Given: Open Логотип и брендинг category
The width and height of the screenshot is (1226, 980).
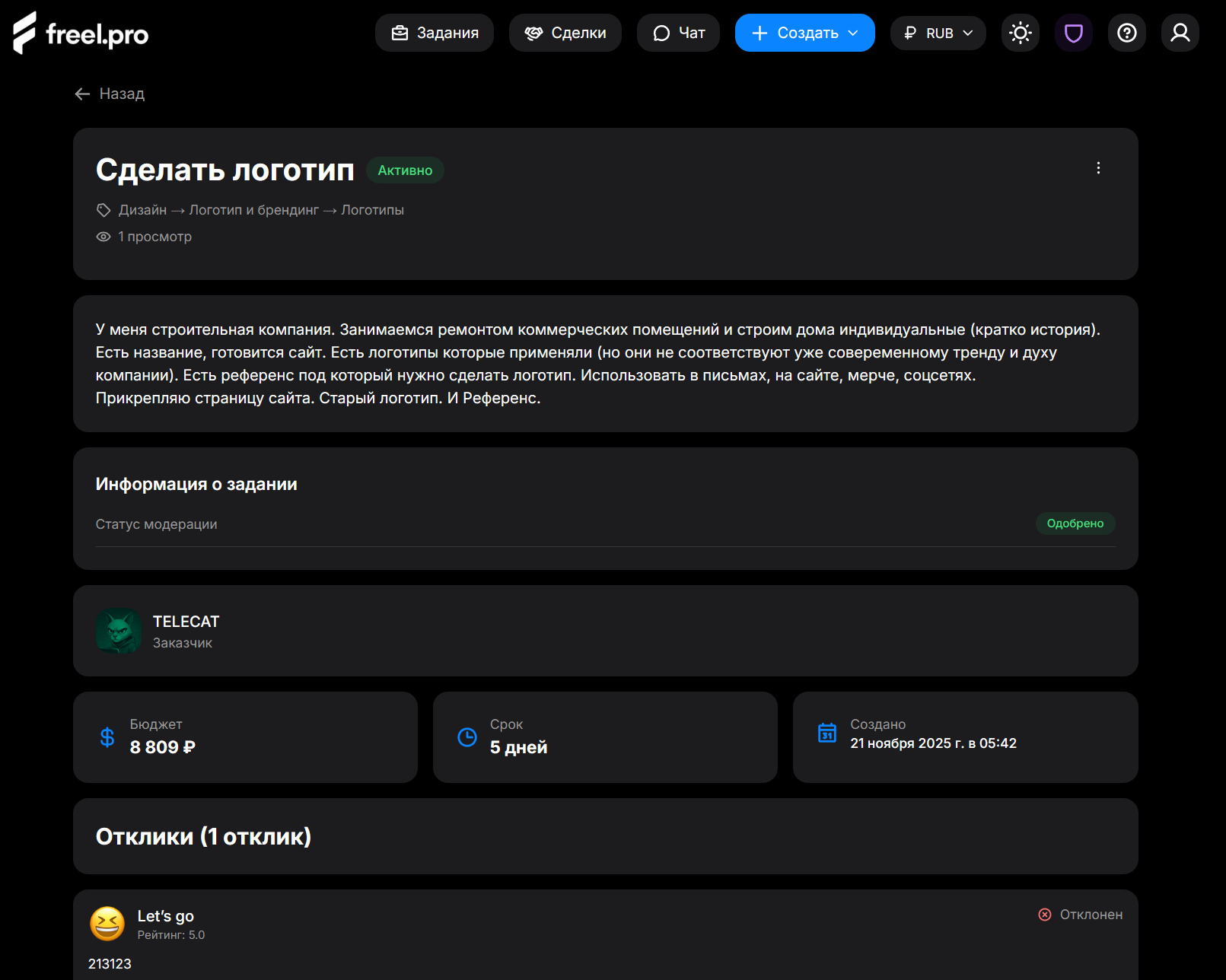Looking at the screenshot, I should click(253, 210).
